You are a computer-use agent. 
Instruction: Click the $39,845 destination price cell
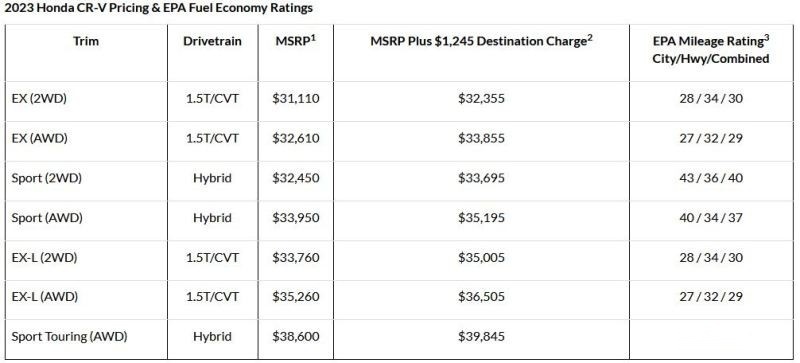481,337
